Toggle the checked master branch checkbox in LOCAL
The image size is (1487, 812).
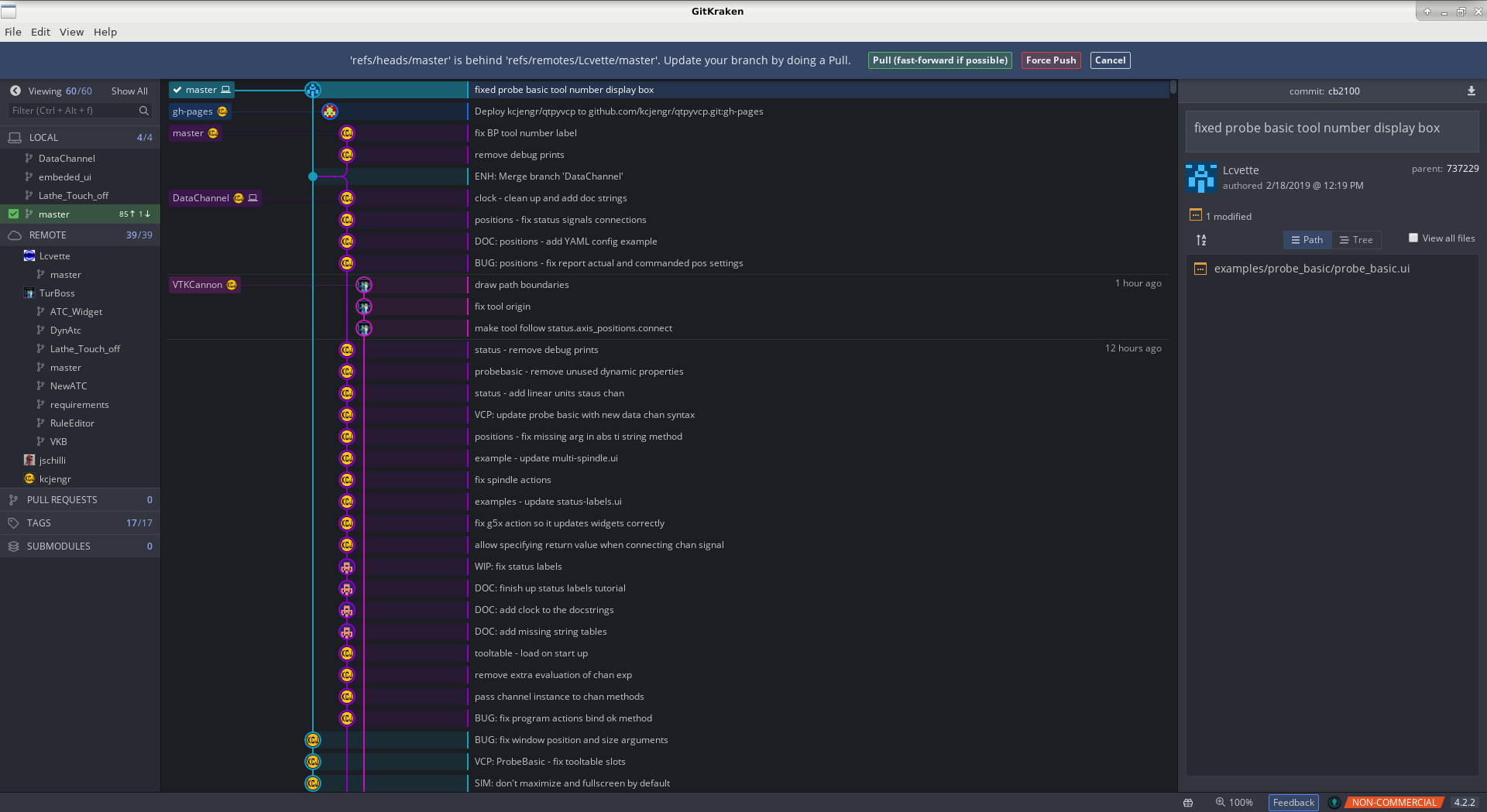13,214
